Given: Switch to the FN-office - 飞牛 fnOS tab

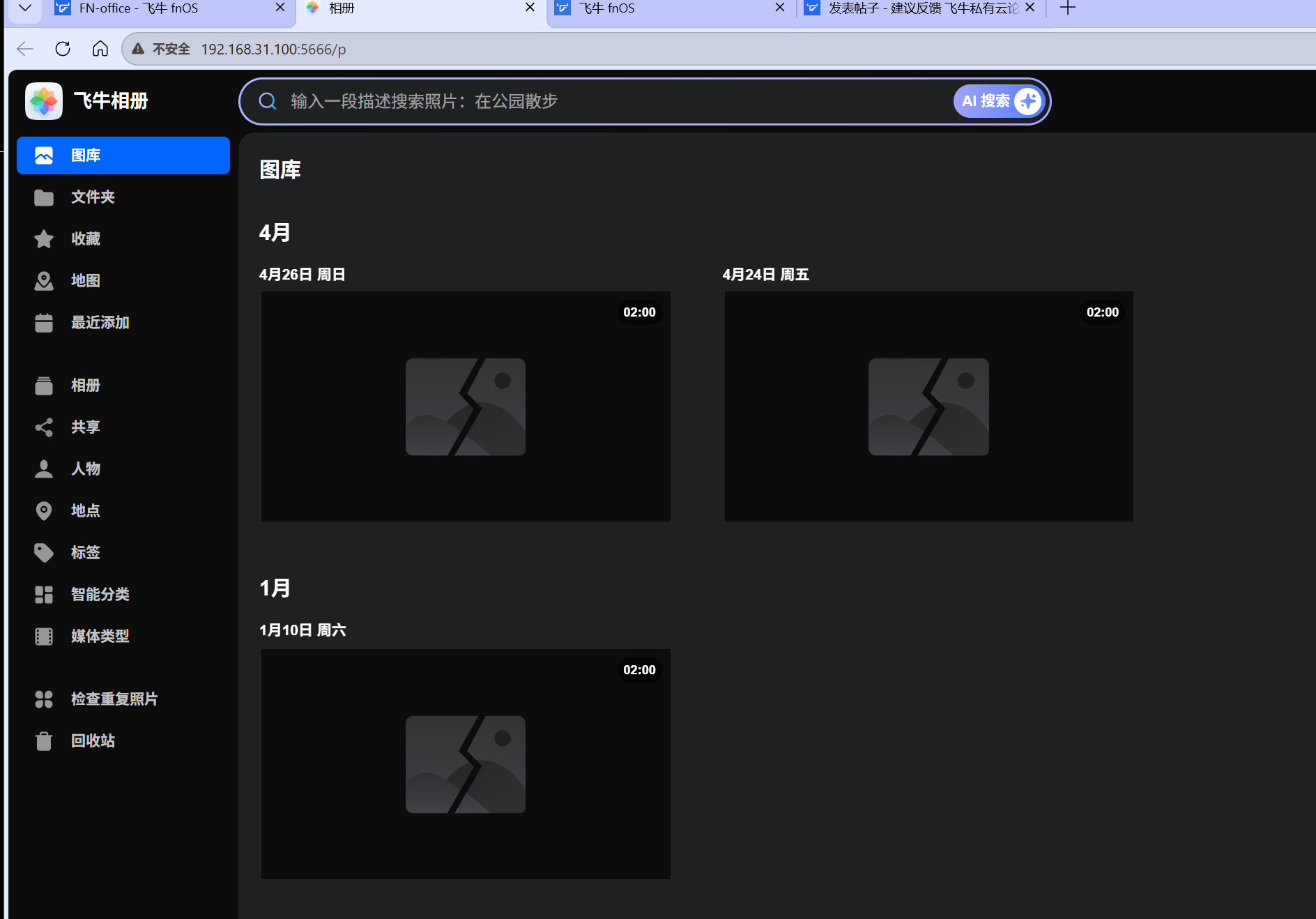Looking at the screenshot, I should [171, 10].
